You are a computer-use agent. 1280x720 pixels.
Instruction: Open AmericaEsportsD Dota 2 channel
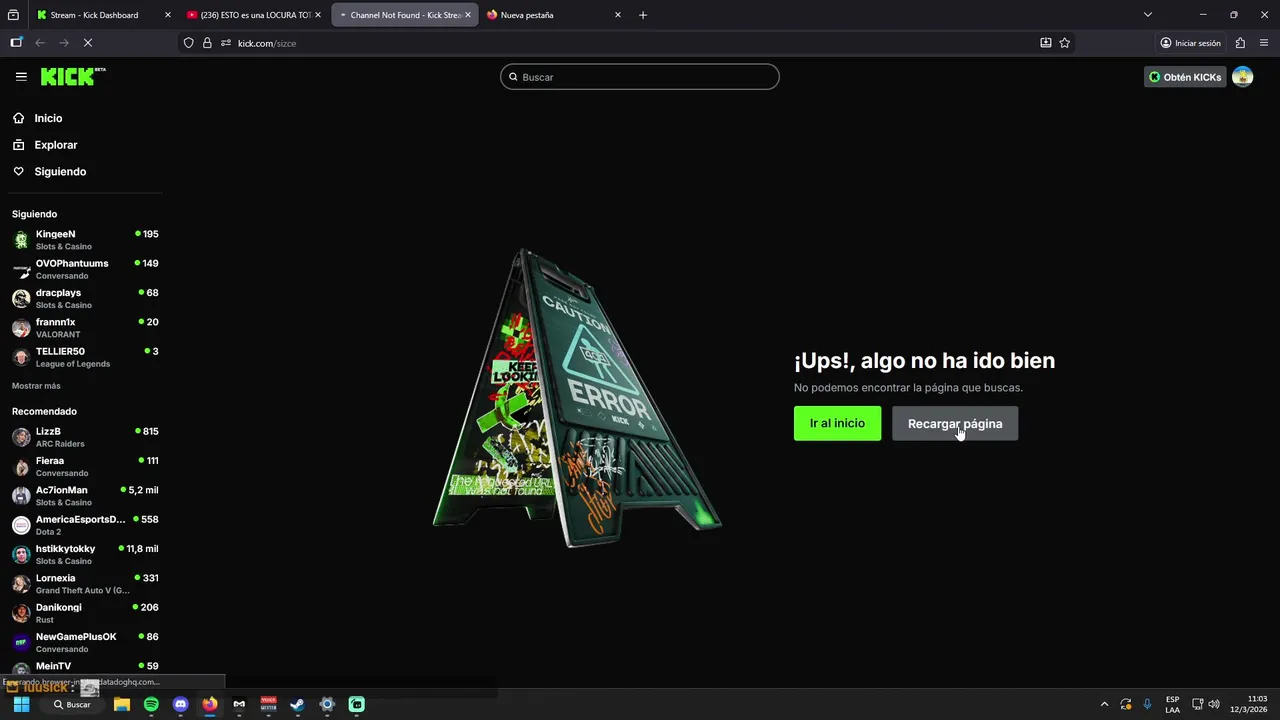(x=85, y=525)
